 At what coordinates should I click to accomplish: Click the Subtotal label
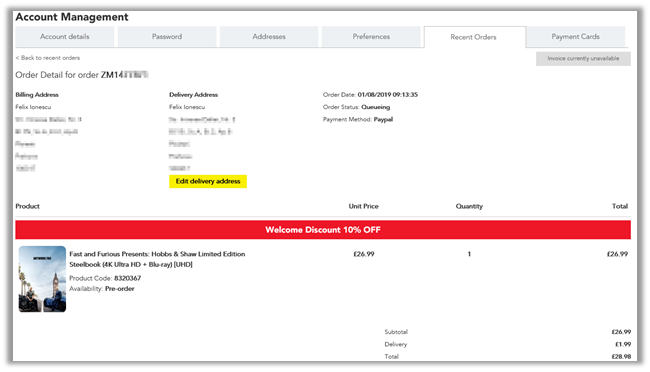[396, 332]
